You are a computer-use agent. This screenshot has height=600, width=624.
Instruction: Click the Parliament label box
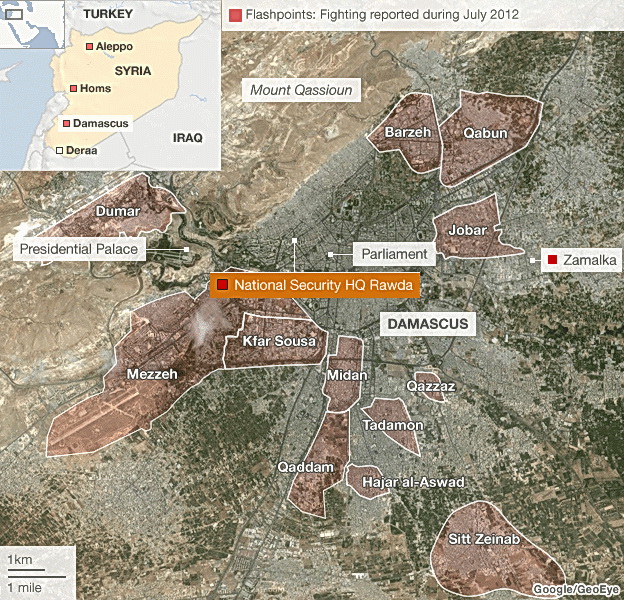click(394, 254)
